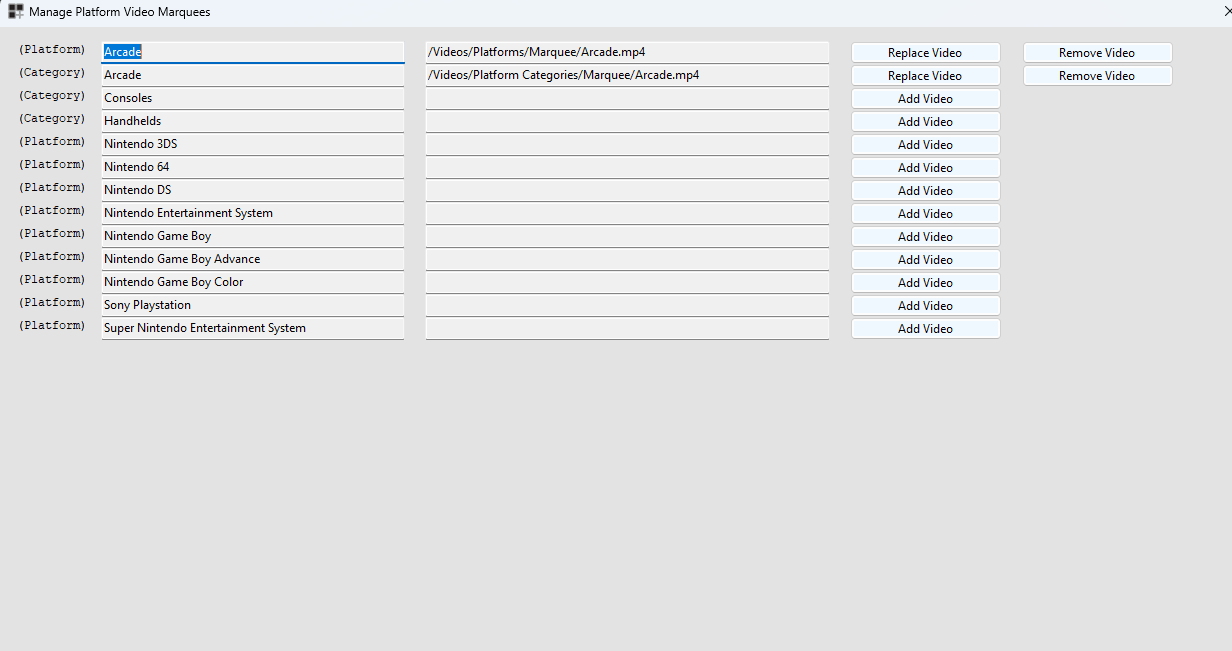Click the empty video path for Consoles
The image size is (1232, 651).
(x=626, y=98)
